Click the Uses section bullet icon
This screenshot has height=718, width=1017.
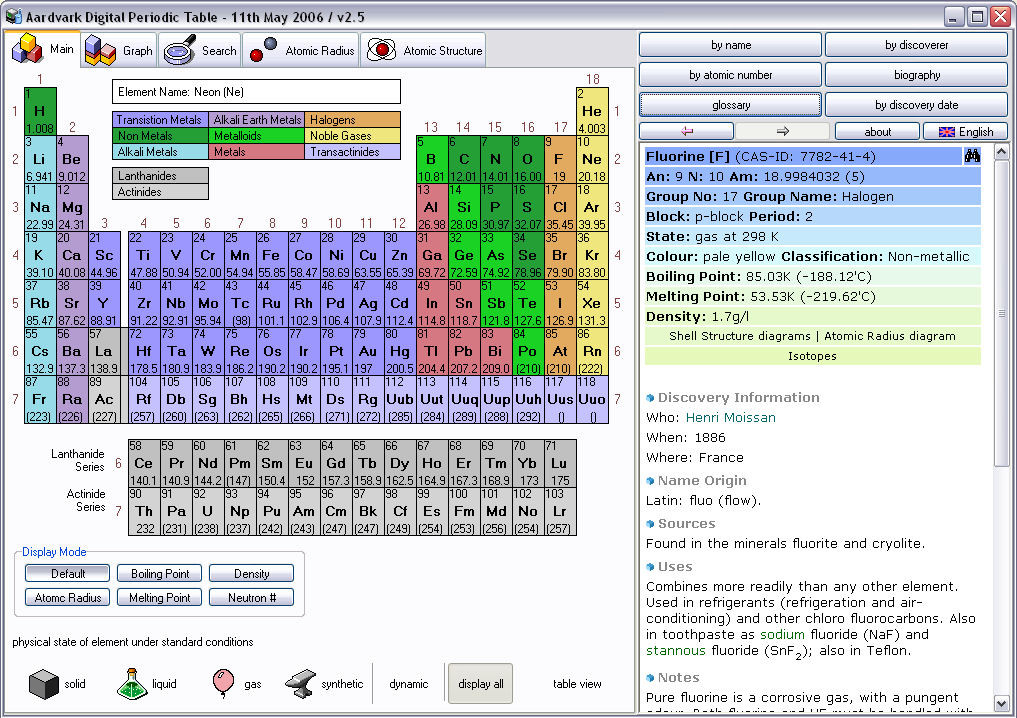pos(650,566)
